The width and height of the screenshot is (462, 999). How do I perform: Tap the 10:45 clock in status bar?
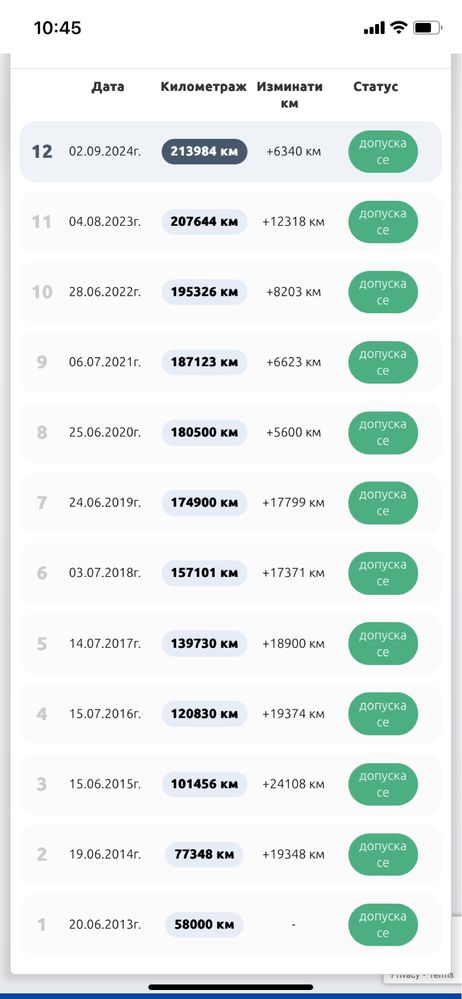pos(57,28)
